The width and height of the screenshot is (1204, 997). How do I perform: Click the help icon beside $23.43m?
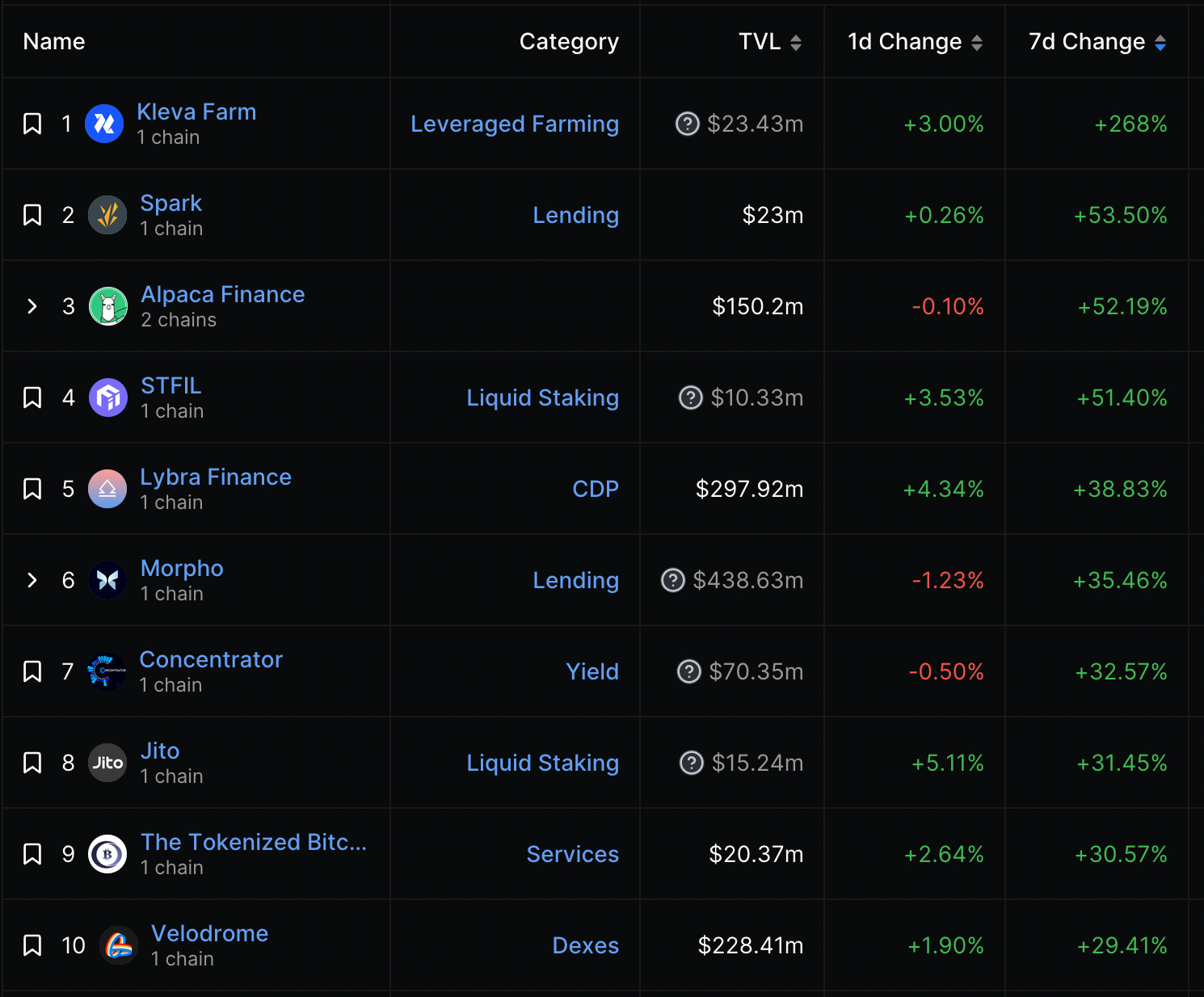pyautogui.click(x=688, y=124)
